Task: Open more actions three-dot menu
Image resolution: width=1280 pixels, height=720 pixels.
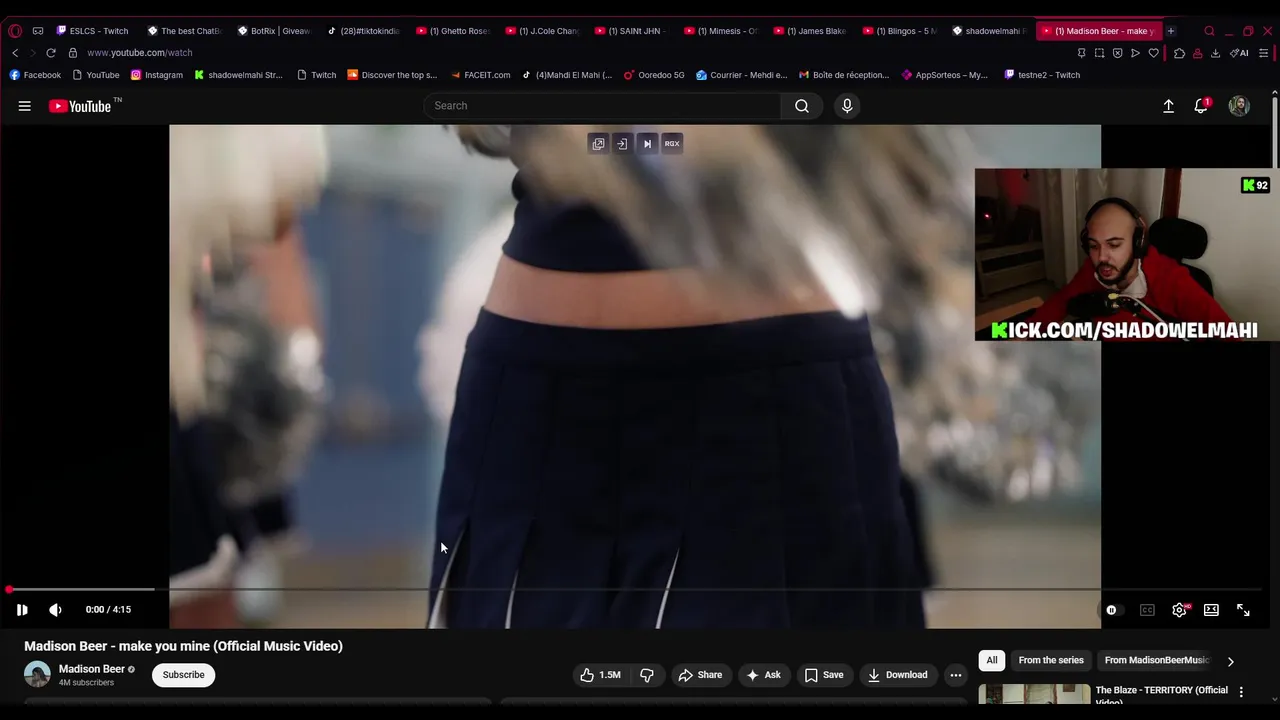Action: [956, 675]
